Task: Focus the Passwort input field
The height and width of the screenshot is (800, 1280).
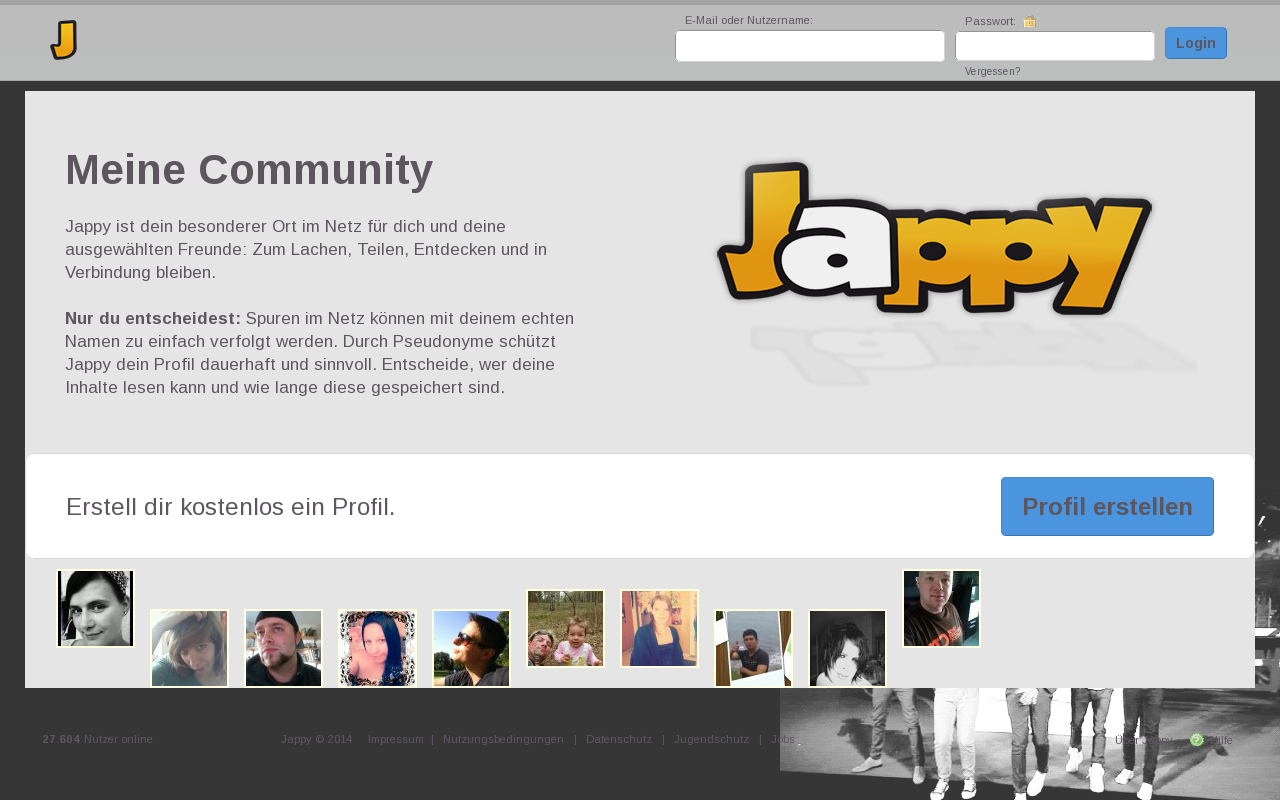Action: [1055, 46]
